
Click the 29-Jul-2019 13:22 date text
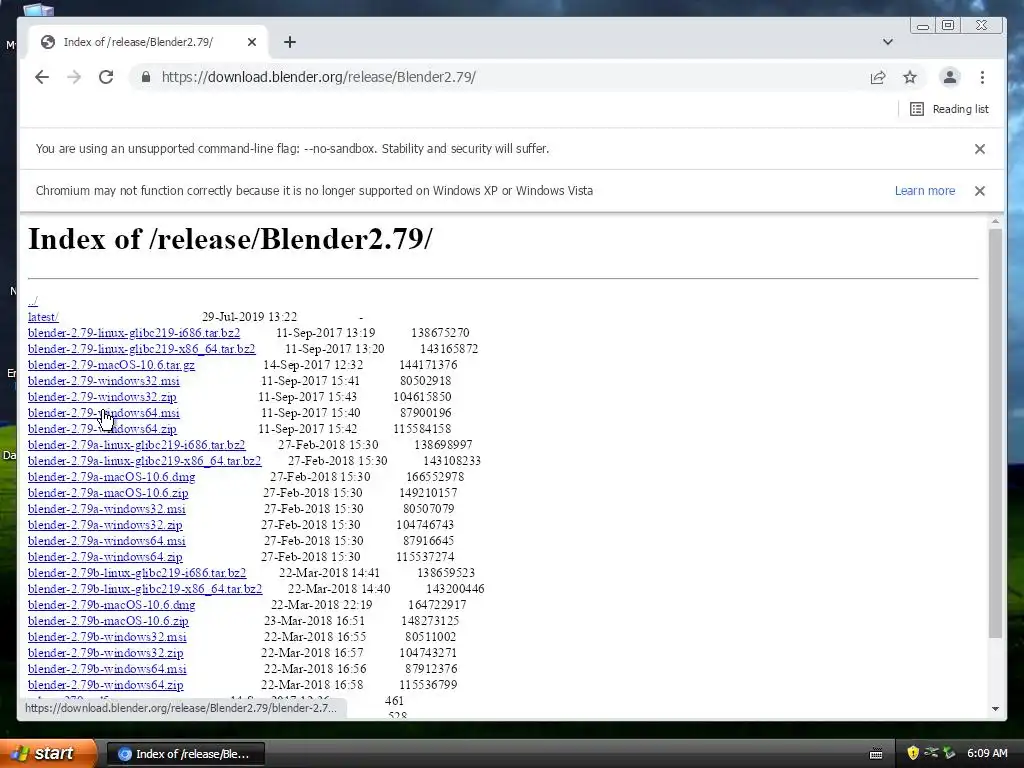click(249, 317)
